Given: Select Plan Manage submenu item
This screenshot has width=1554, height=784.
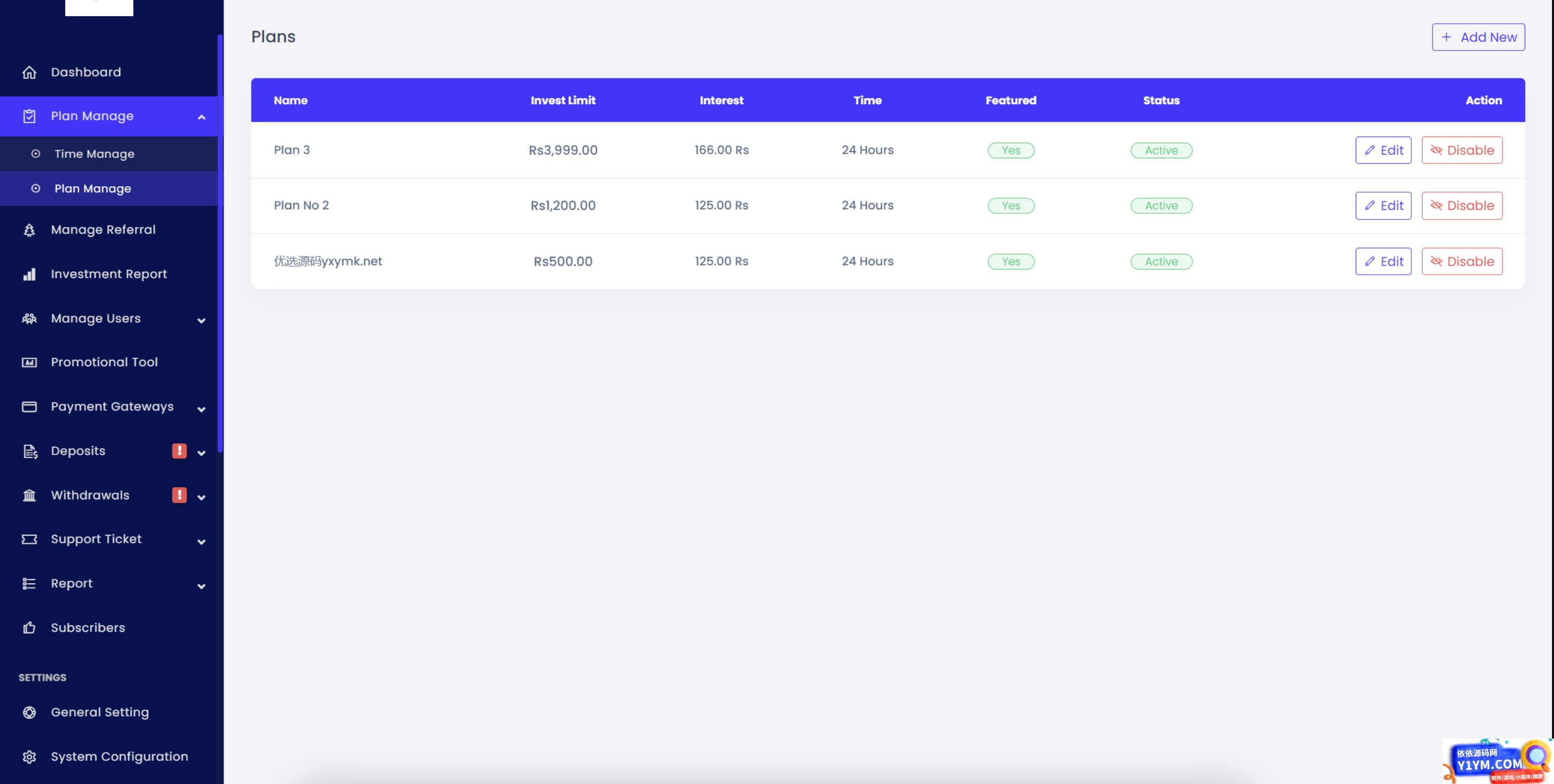Looking at the screenshot, I should pyautogui.click(x=92, y=188).
